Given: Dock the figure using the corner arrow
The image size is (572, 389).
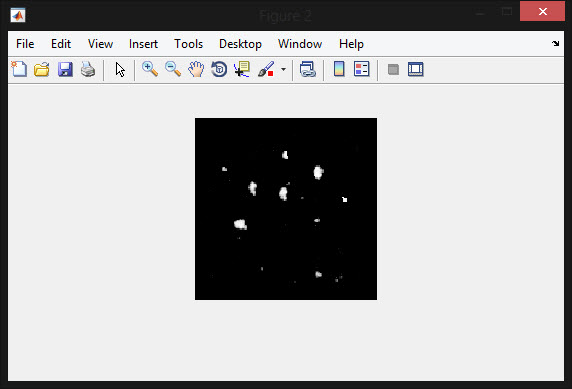Looking at the screenshot, I should (x=555, y=43).
